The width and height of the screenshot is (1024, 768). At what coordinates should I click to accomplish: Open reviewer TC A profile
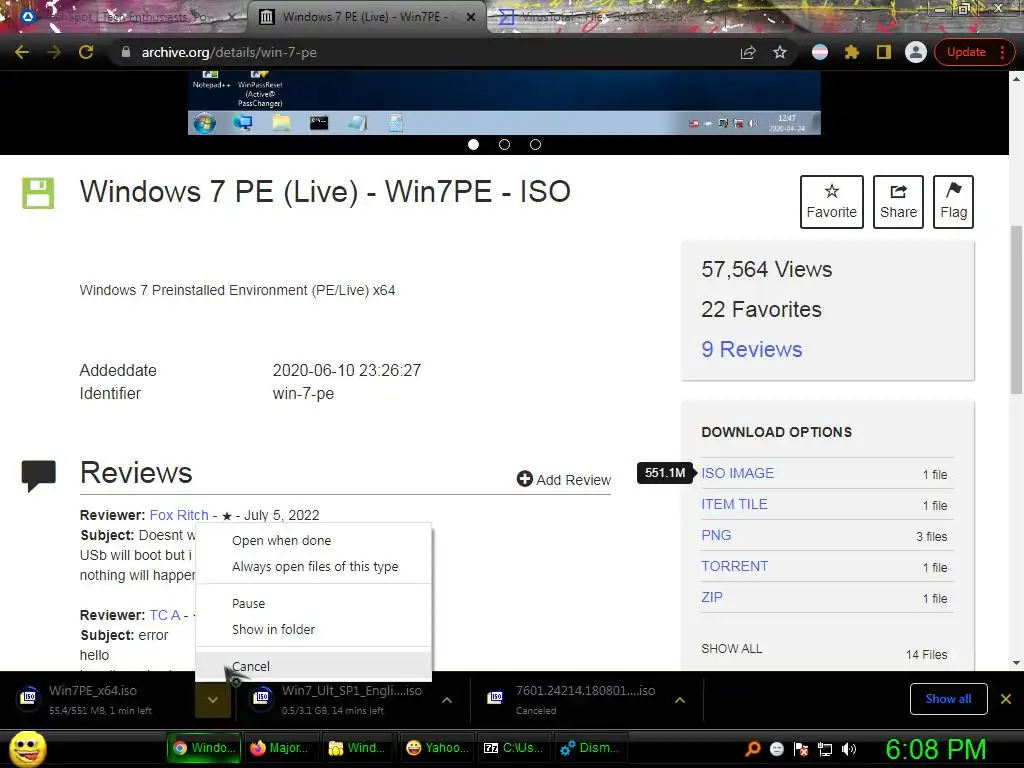click(165, 615)
